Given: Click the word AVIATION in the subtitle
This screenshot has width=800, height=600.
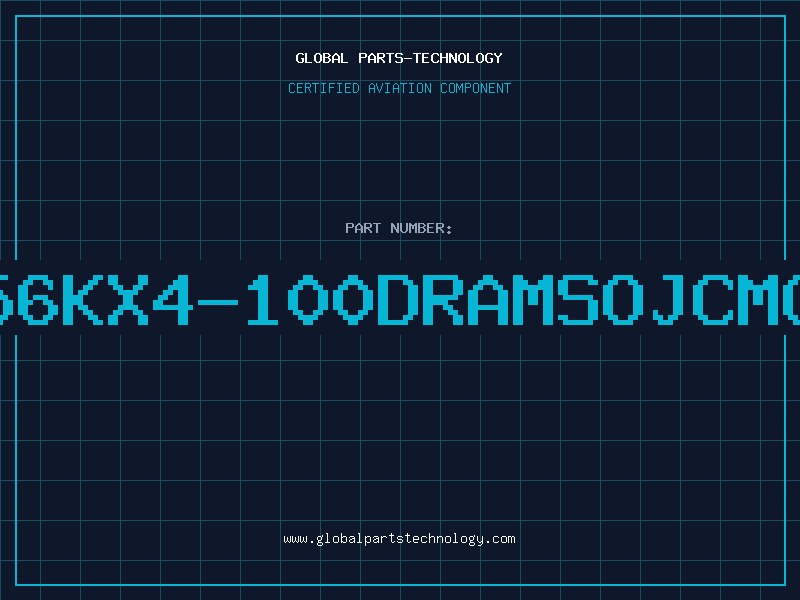Looking at the screenshot, I should (x=400, y=88).
